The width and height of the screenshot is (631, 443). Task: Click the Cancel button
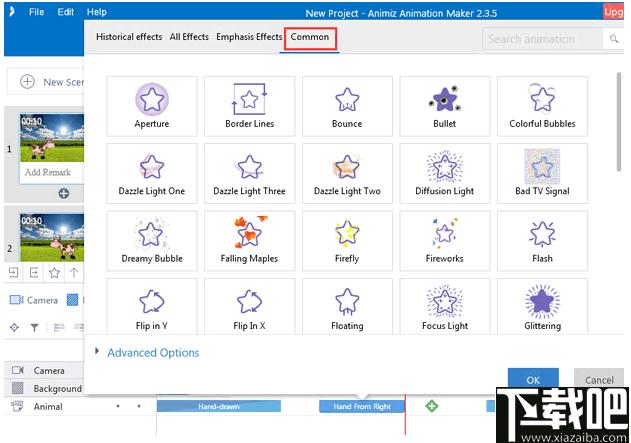(x=599, y=380)
